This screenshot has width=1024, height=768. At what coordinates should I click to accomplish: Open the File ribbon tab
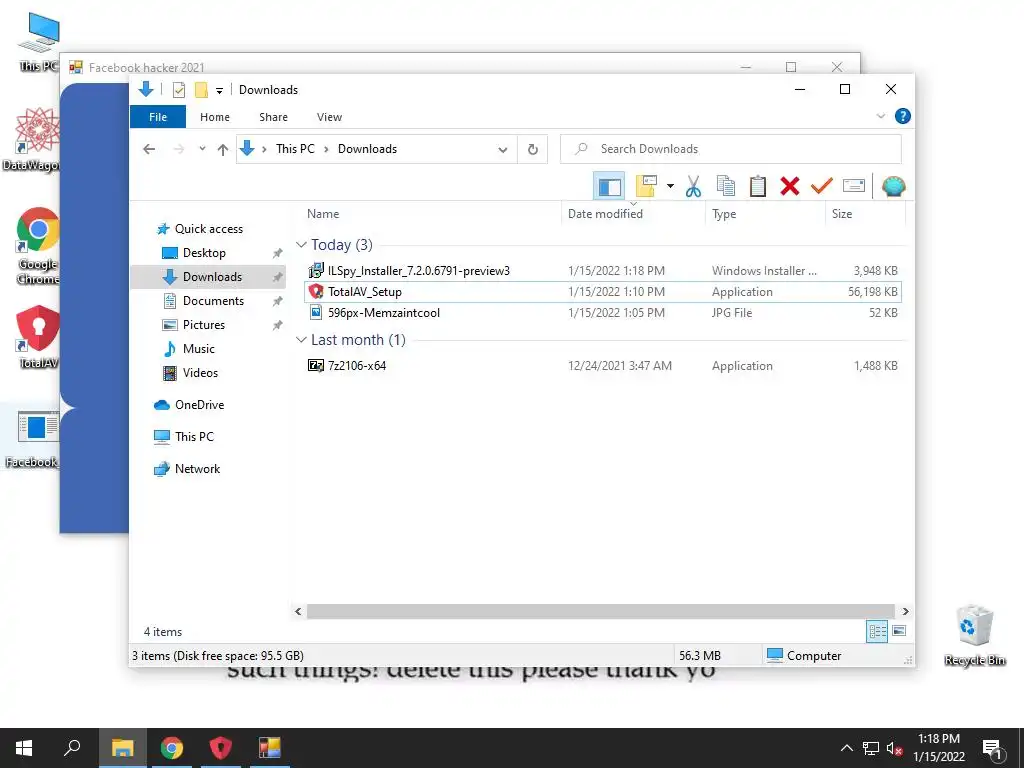click(158, 117)
